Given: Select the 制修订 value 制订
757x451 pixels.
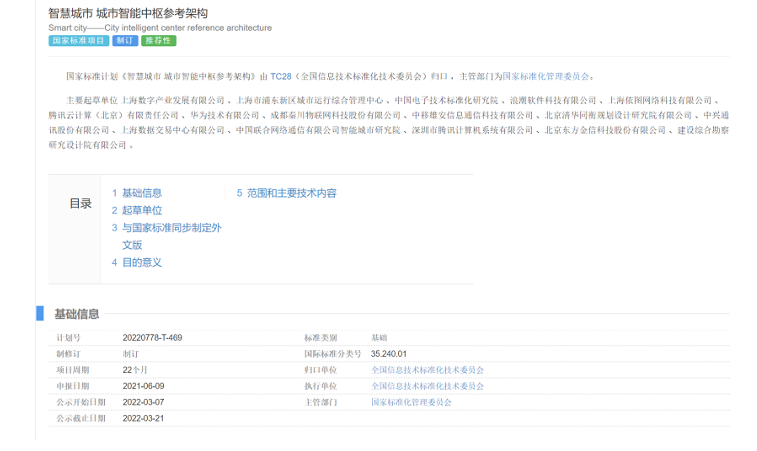Looking at the screenshot, I should pos(130,354).
